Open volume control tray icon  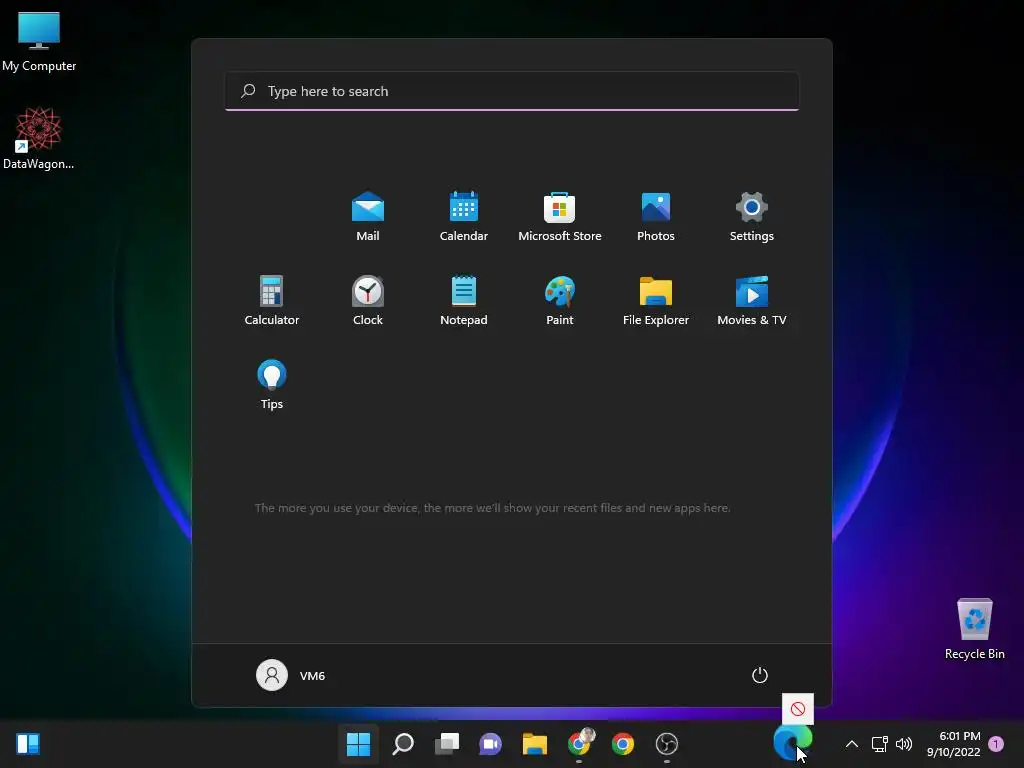tap(904, 744)
